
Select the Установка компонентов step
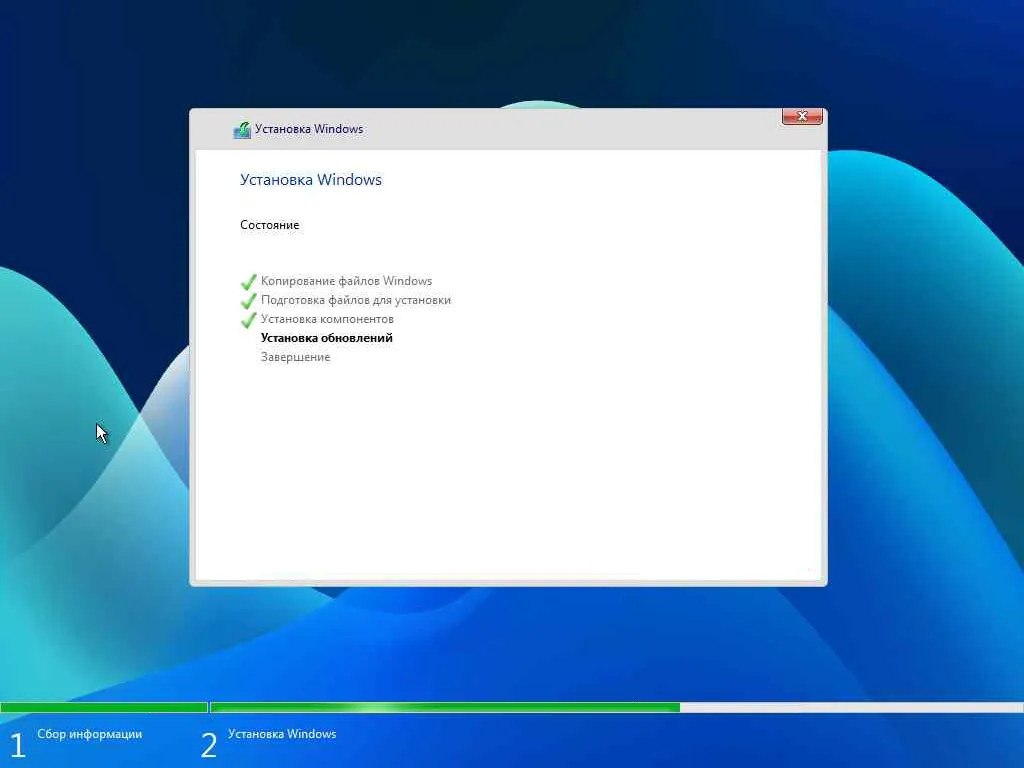[x=327, y=319]
